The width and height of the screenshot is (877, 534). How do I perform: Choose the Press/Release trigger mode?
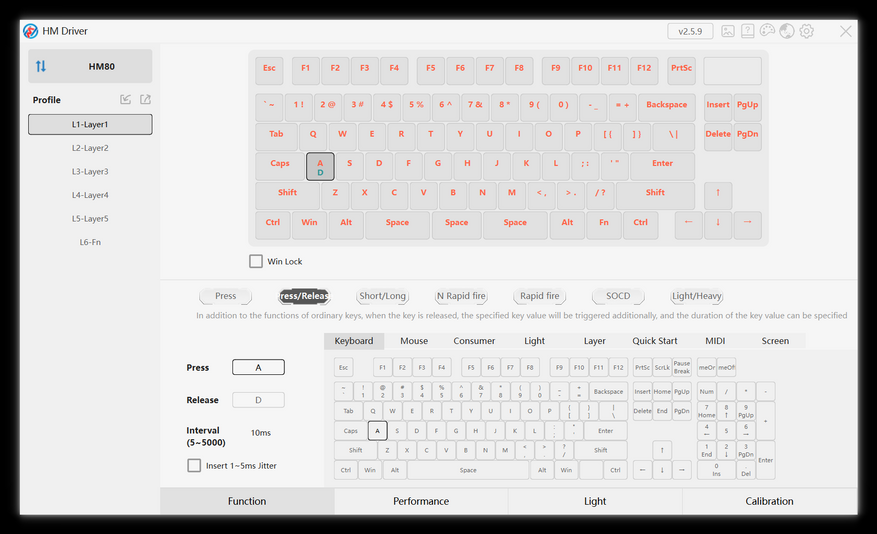pyautogui.click(x=304, y=296)
